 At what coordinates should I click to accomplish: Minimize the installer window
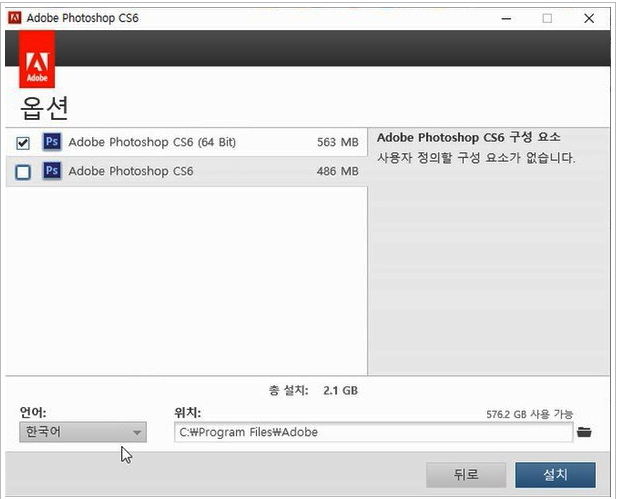pos(506,19)
